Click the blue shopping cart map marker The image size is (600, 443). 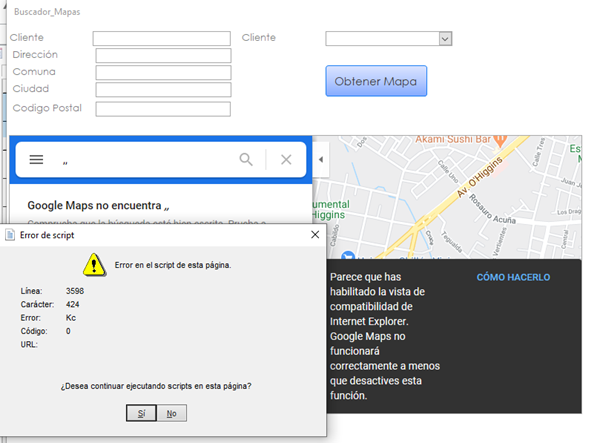pos(348,255)
